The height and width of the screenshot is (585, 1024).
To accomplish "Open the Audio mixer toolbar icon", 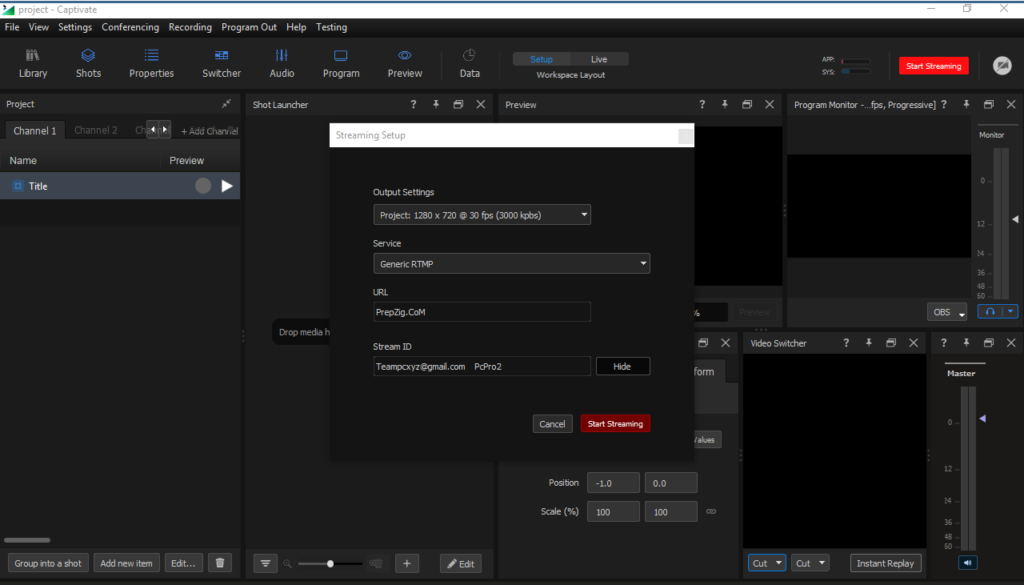I will coord(281,63).
